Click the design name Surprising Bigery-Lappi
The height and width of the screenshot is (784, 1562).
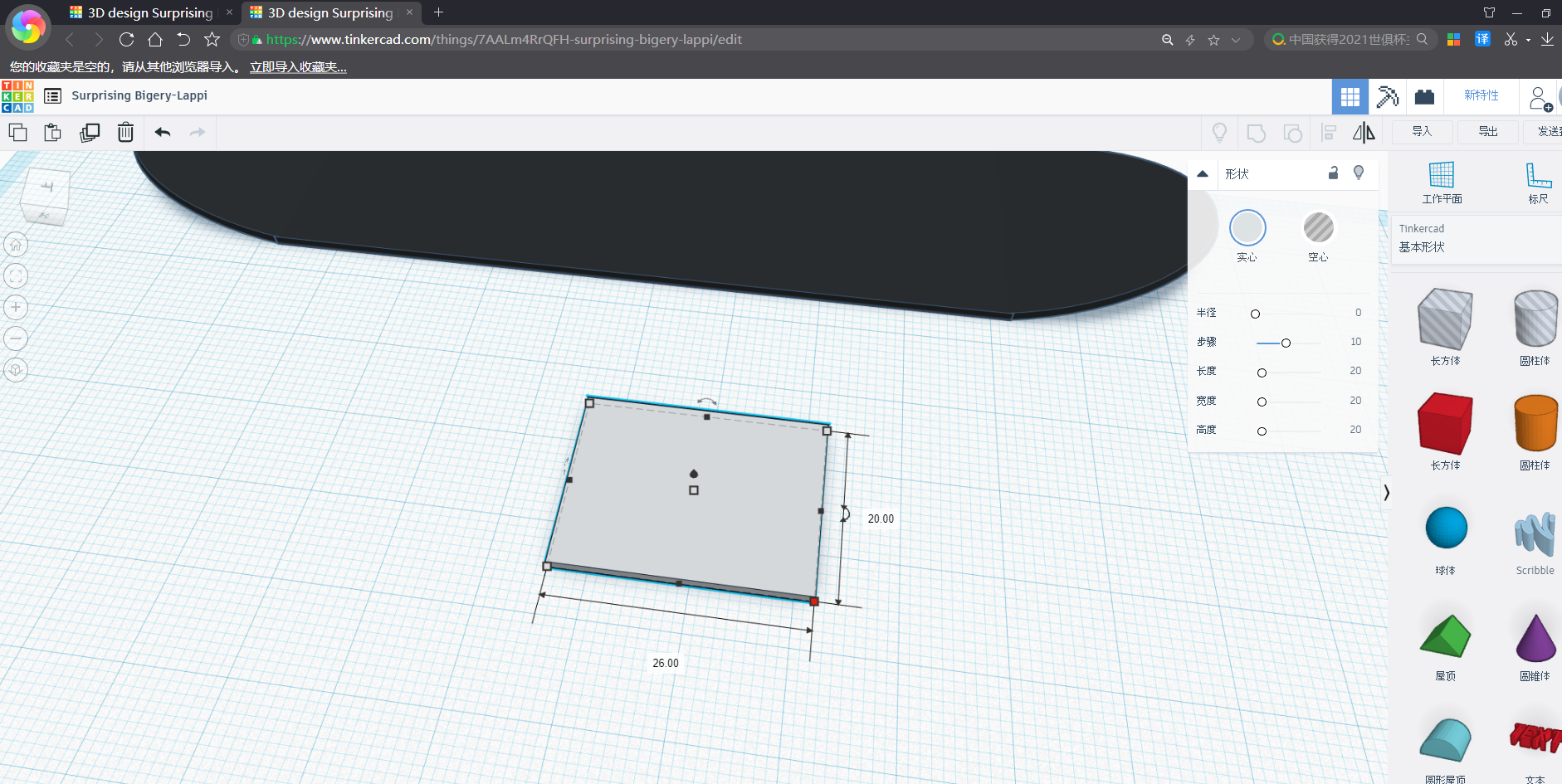tap(139, 95)
